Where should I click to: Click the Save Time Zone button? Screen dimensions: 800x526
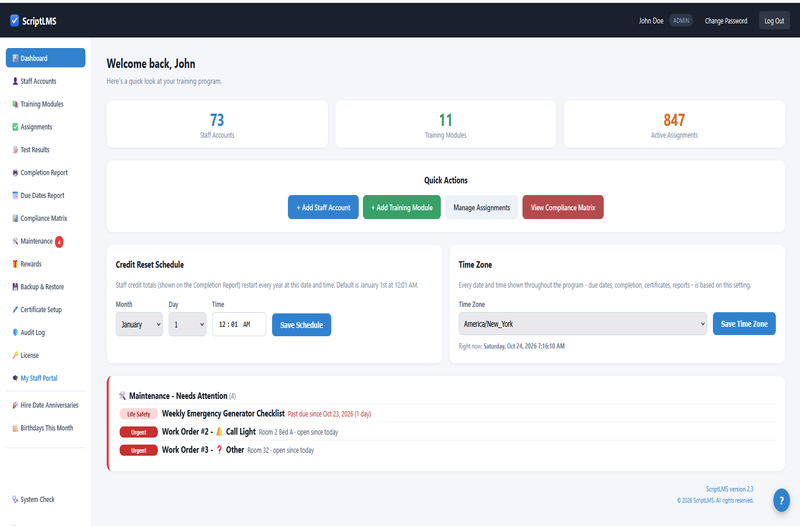[x=744, y=323]
